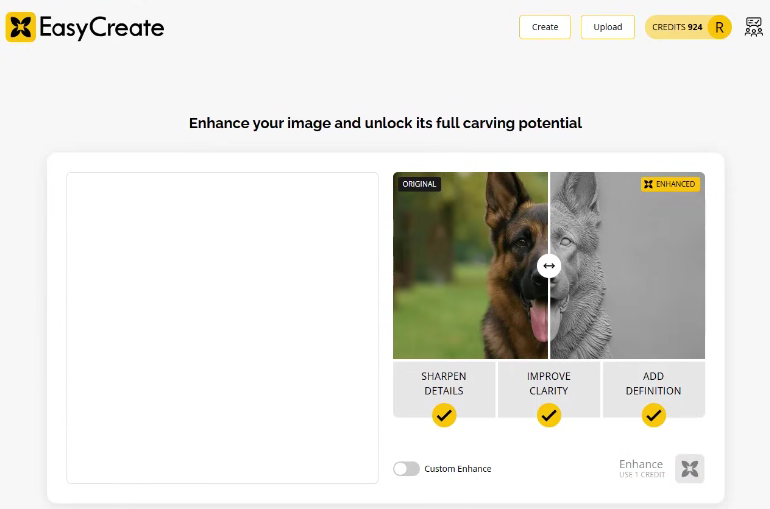Uncheck the Improve Clarity yellow checkmark
The height and width of the screenshot is (509, 770).
click(548, 415)
